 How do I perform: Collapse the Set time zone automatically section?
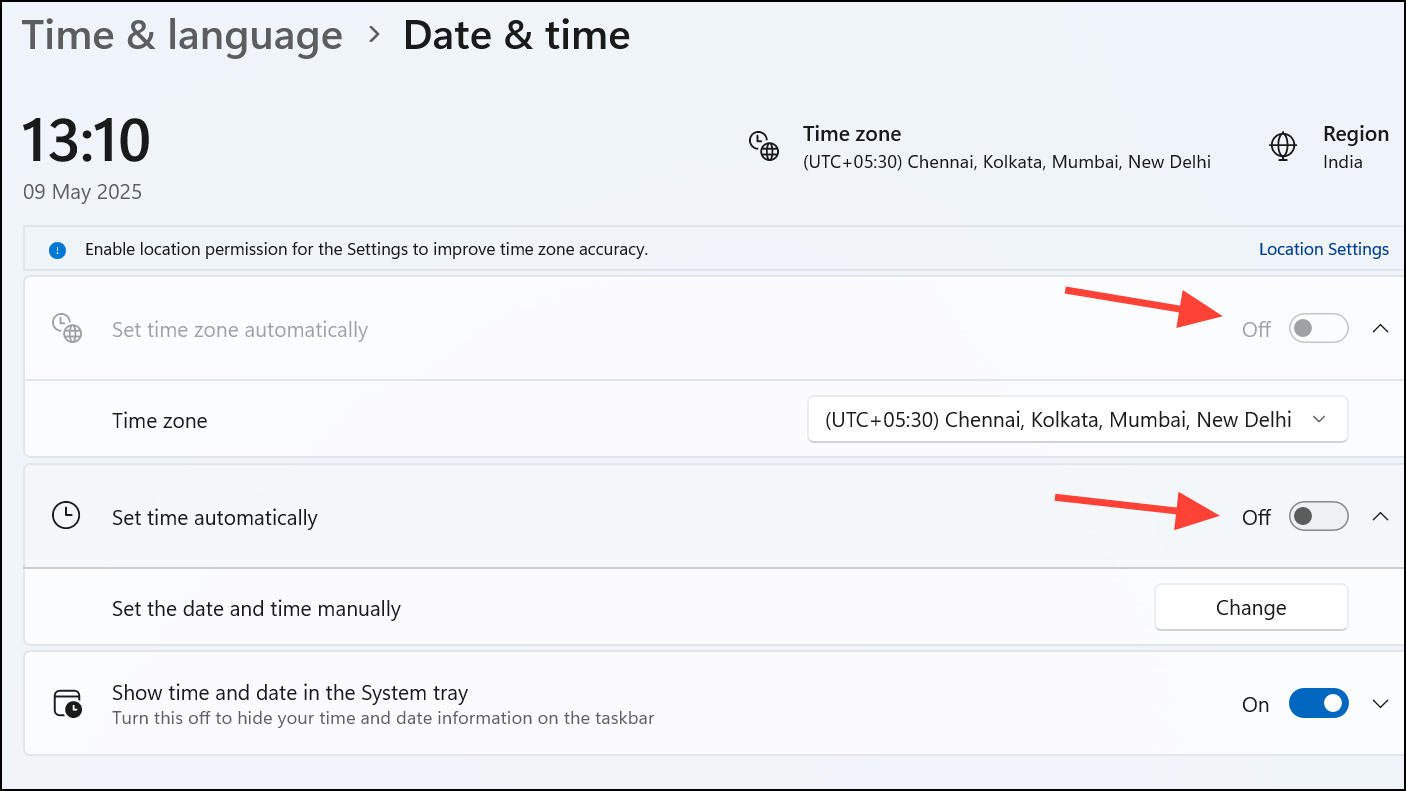coord(1381,328)
